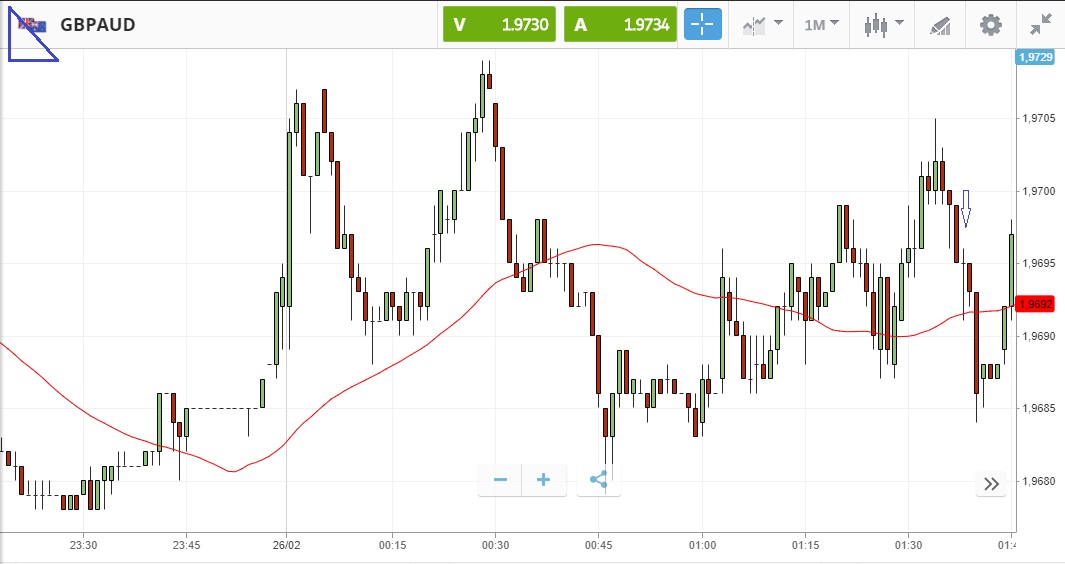This screenshot has height=564, width=1065.
Task: Click the blue 1.9729 price tag
Action: tap(1034, 57)
